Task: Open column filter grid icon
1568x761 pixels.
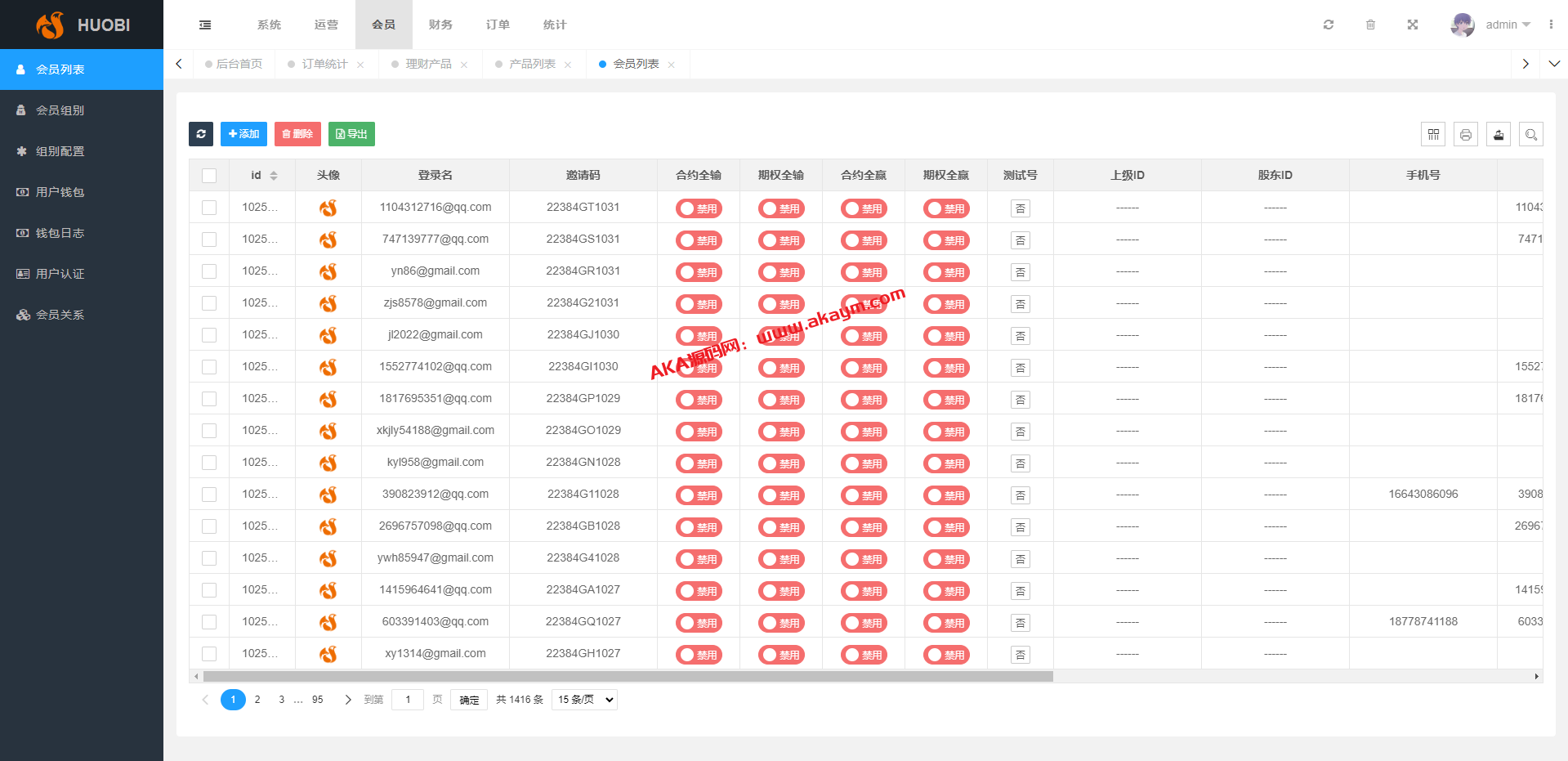Action: [x=1433, y=134]
